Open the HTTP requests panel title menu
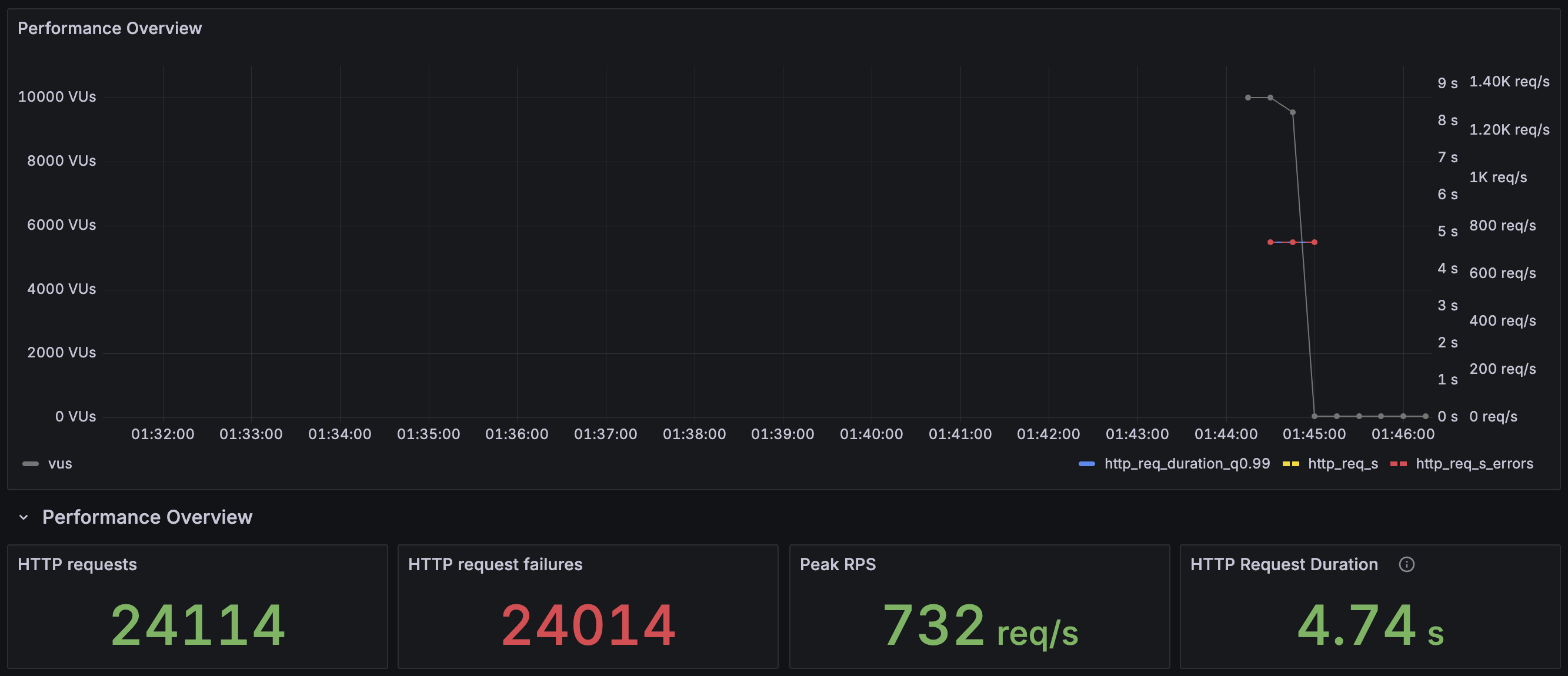The image size is (1568, 676). coord(77,564)
